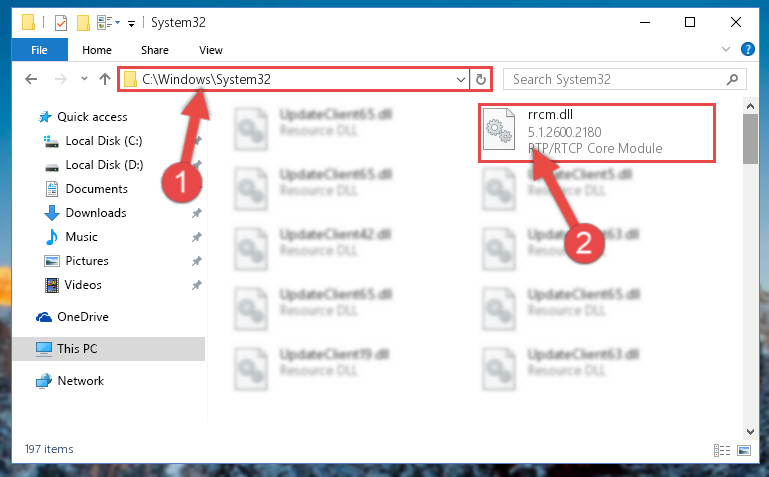
Task: Open Downloads in the sidebar
Action: [x=96, y=213]
